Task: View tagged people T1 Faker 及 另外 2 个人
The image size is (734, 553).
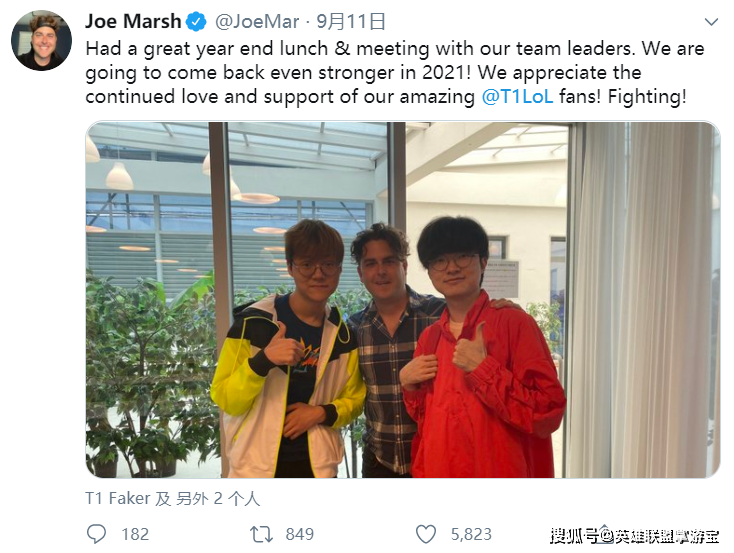Action: coord(172,498)
